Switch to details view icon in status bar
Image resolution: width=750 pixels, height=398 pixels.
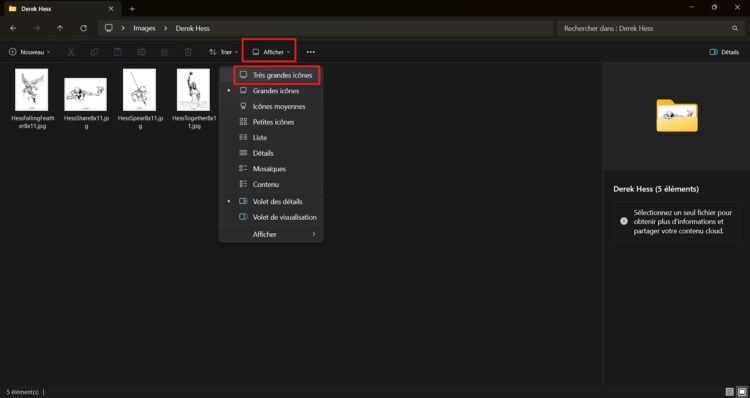tap(729, 392)
